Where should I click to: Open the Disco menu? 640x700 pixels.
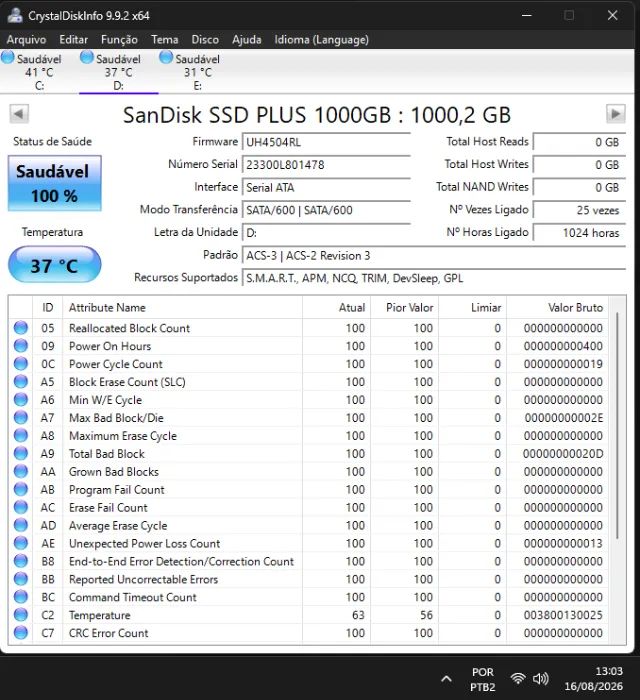point(205,40)
